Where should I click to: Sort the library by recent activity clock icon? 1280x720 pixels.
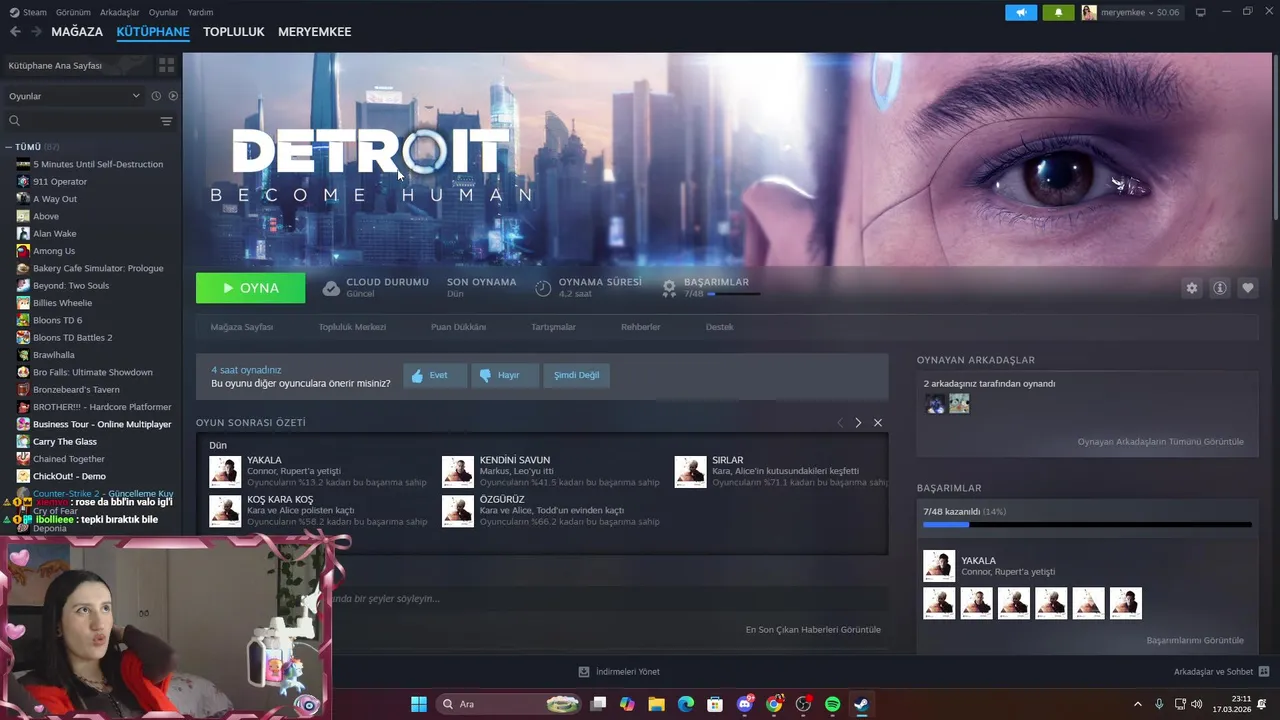click(156, 96)
